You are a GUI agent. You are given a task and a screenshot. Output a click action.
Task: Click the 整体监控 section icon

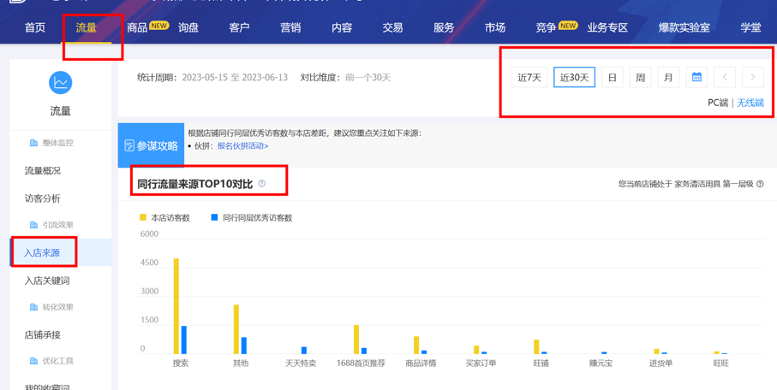(x=34, y=143)
